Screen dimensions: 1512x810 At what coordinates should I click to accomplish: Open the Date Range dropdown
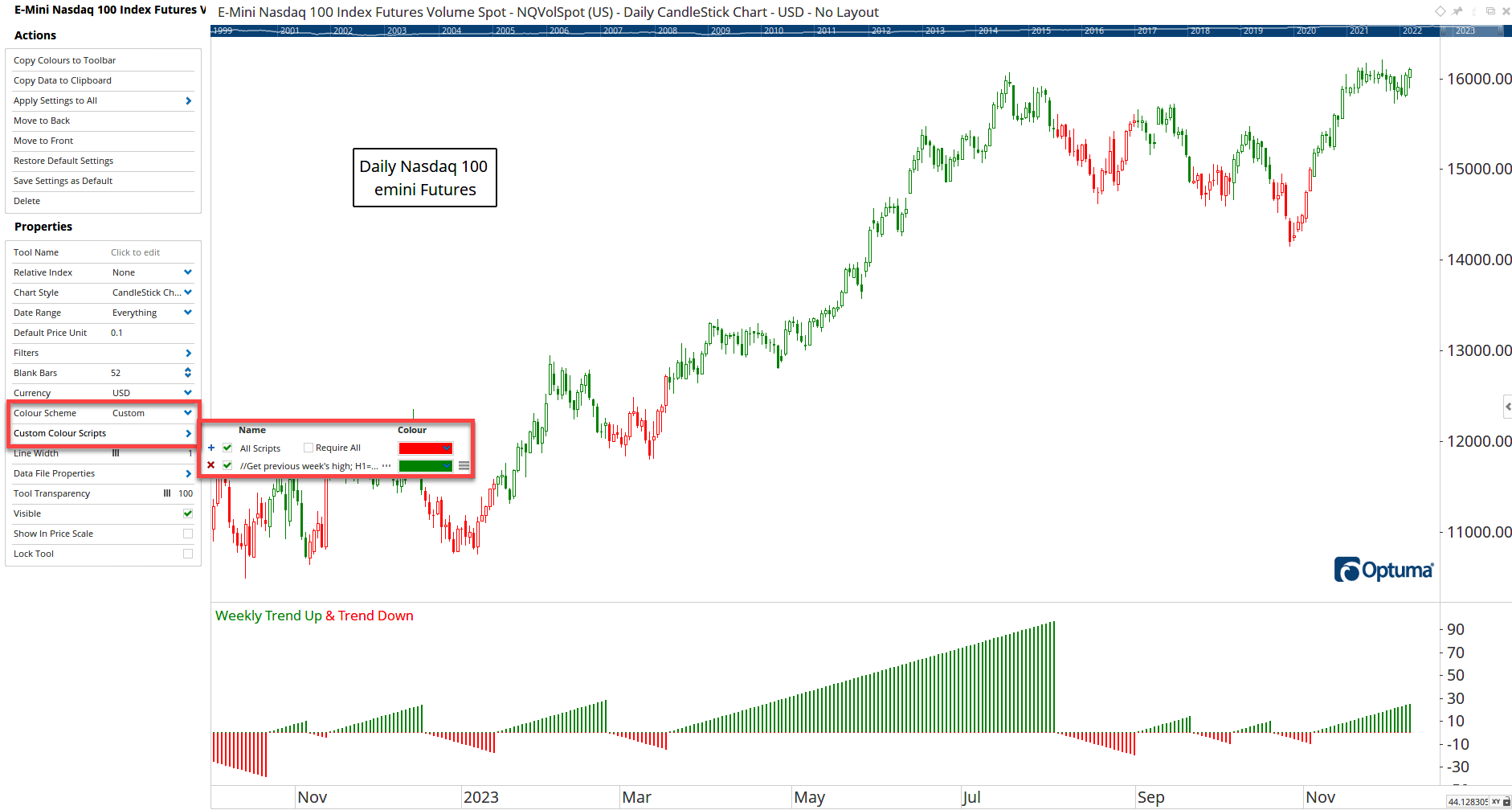click(188, 313)
